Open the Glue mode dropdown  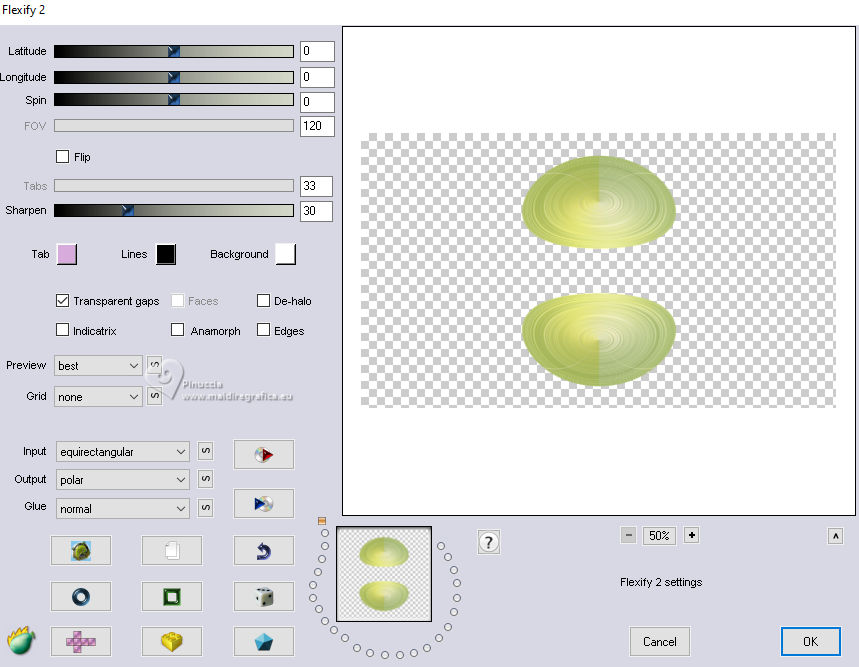tap(123, 509)
